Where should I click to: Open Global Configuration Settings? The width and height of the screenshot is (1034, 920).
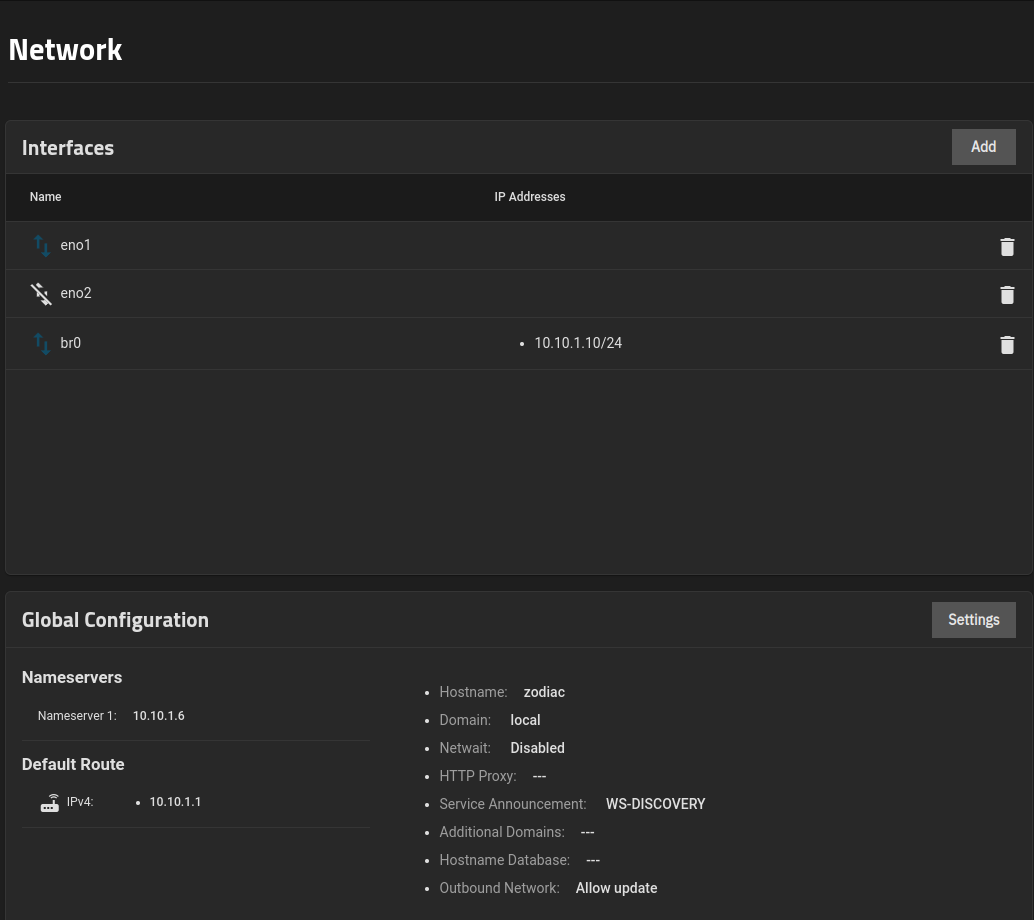(x=973, y=620)
